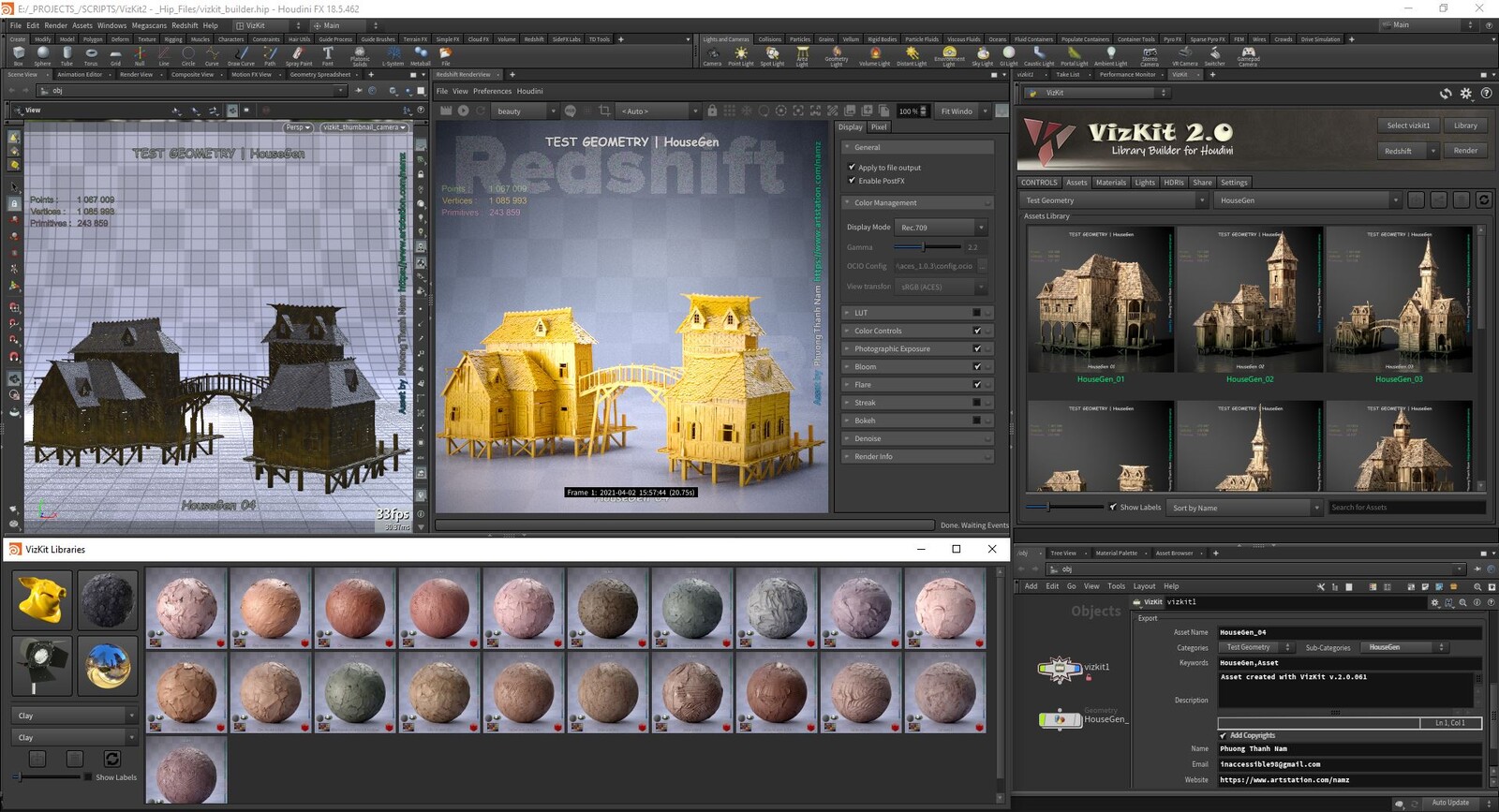Add a Gamepad Camera from the shelf
The height and width of the screenshot is (812, 1499).
1248,56
